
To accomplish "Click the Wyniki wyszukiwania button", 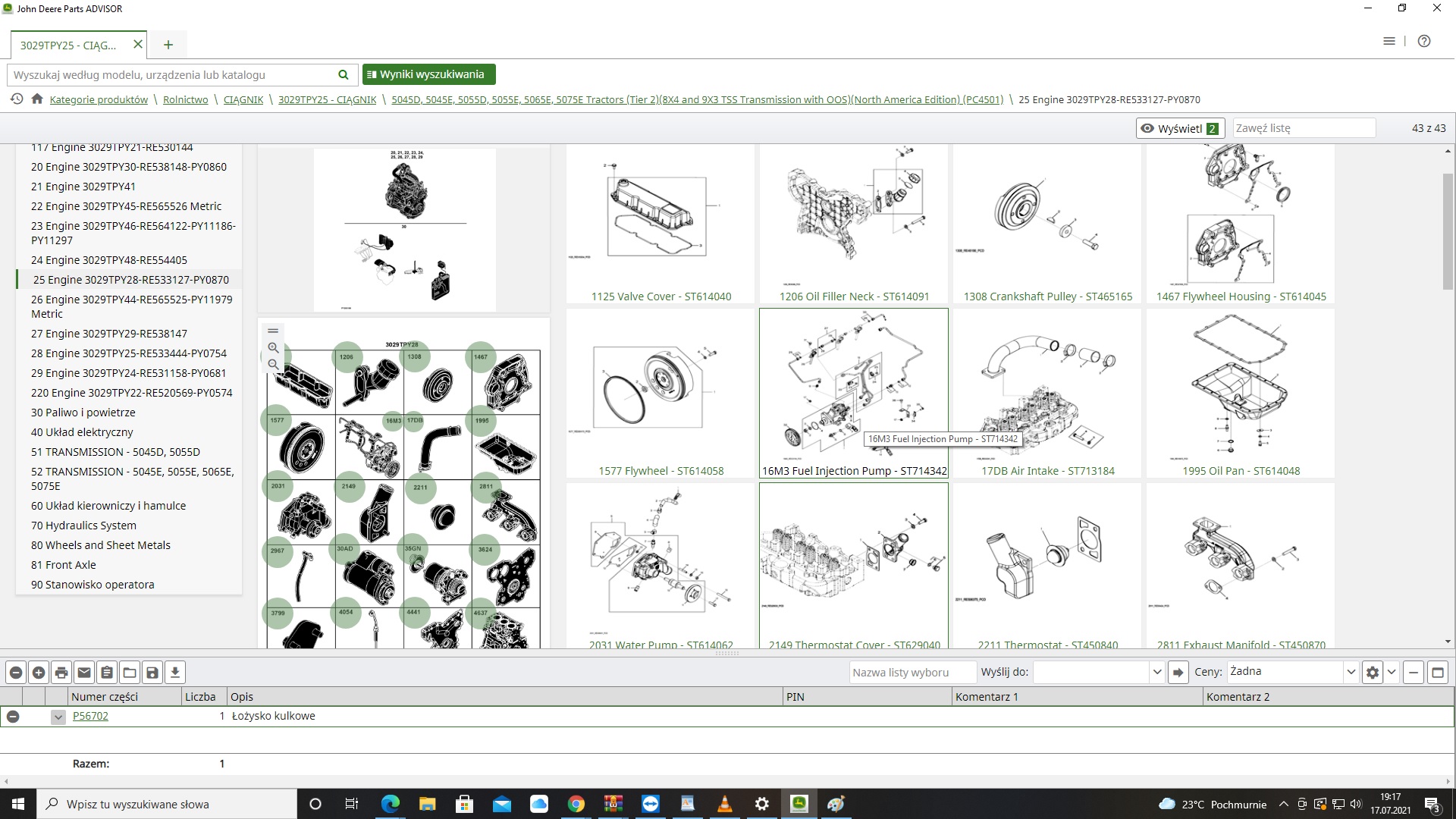I will point(428,74).
